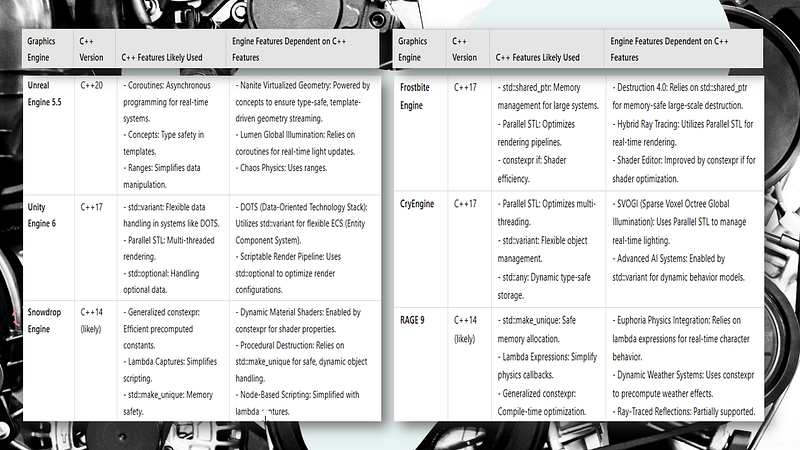Screen dimensions: 800x450
Task: Click 'Shader Editor: Improved by constexpr' text
Action: tap(680, 160)
